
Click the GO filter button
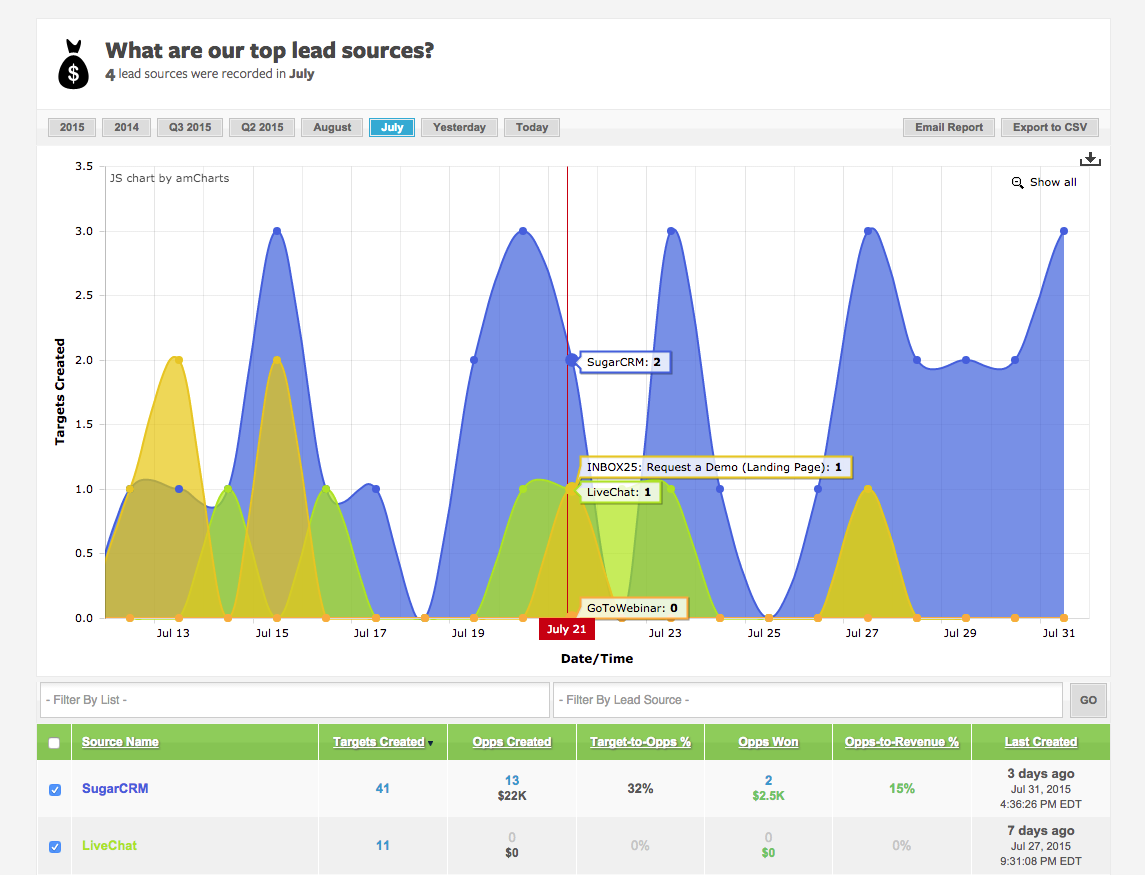(1088, 700)
